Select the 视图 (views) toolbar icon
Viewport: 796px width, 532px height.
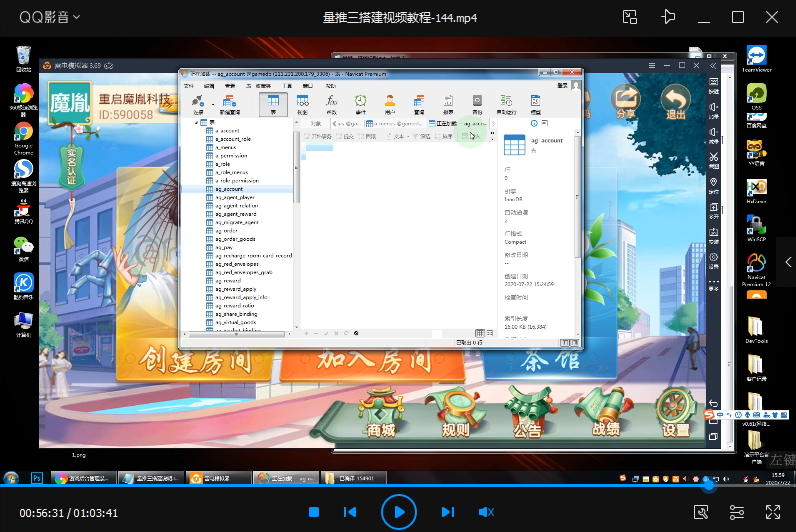pyautogui.click(x=303, y=104)
